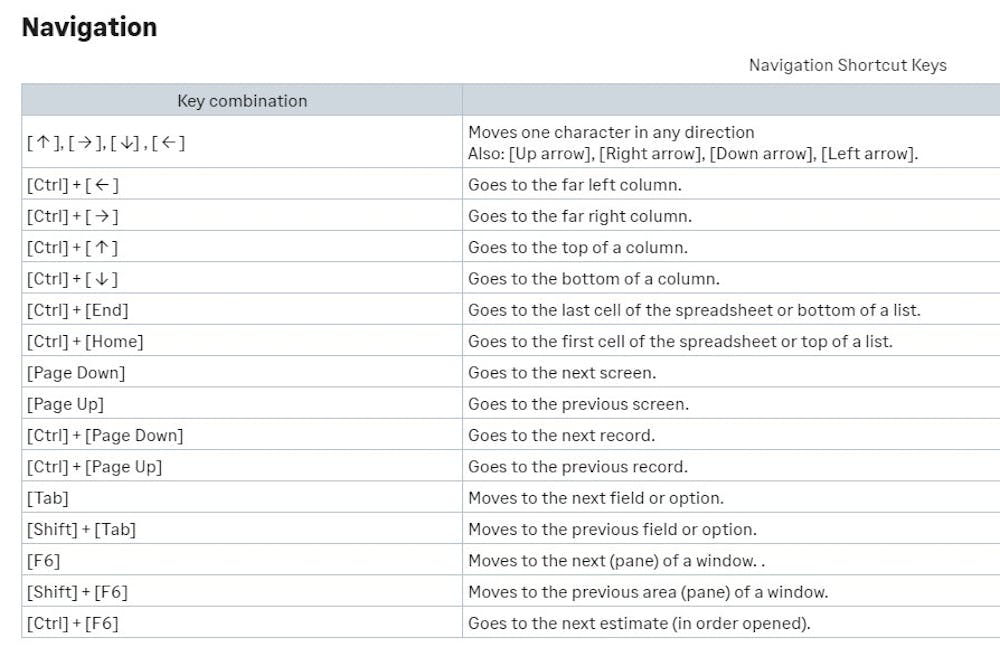The height and width of the screenshot is (647, 1000).
Task: Select the Ctrl + up arrow cell
Action: click(73, 248)
